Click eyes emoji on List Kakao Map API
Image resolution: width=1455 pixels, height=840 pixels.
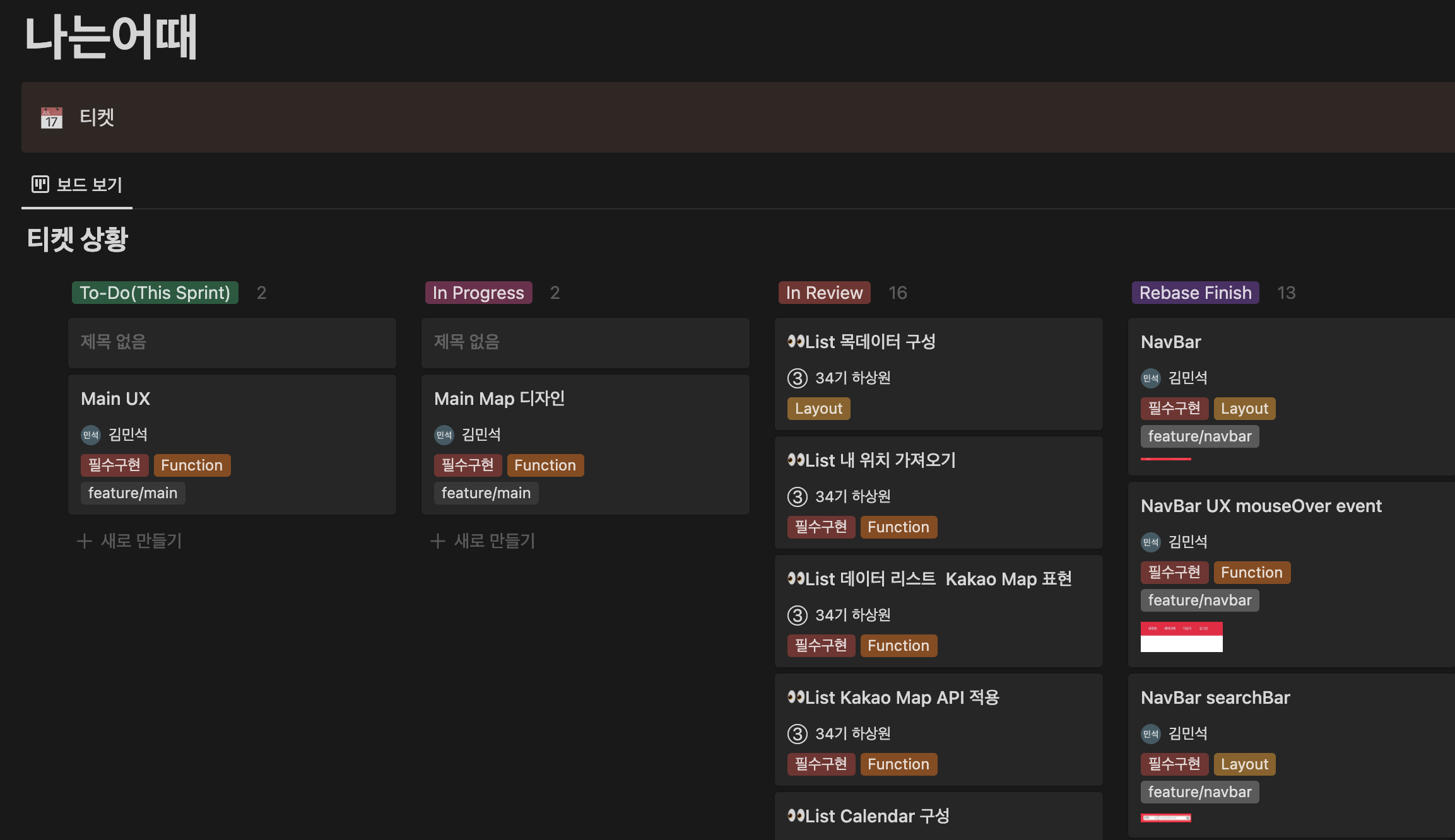tap(796, 697)
